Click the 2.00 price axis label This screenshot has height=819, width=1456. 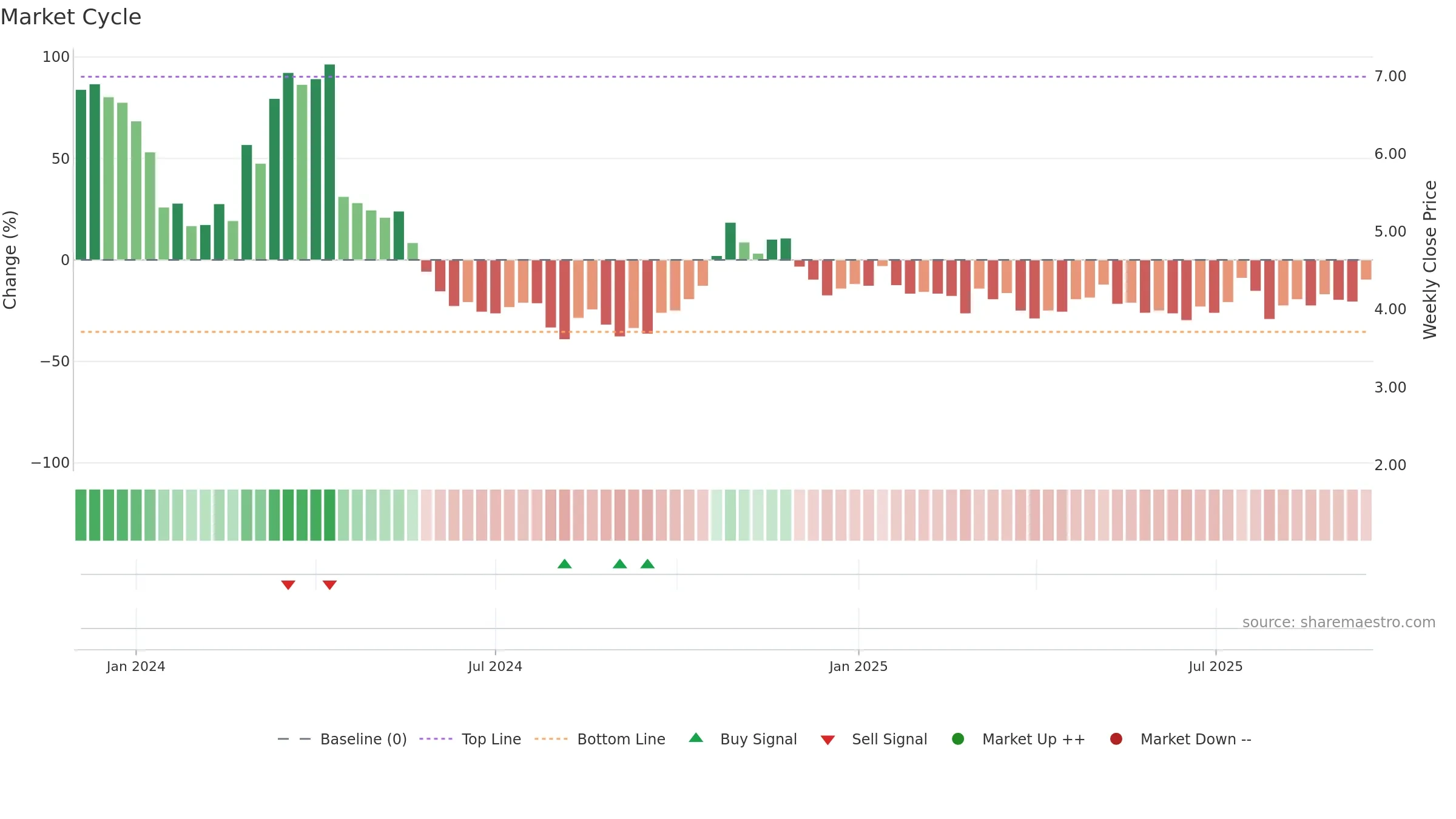click(1390, 465)
